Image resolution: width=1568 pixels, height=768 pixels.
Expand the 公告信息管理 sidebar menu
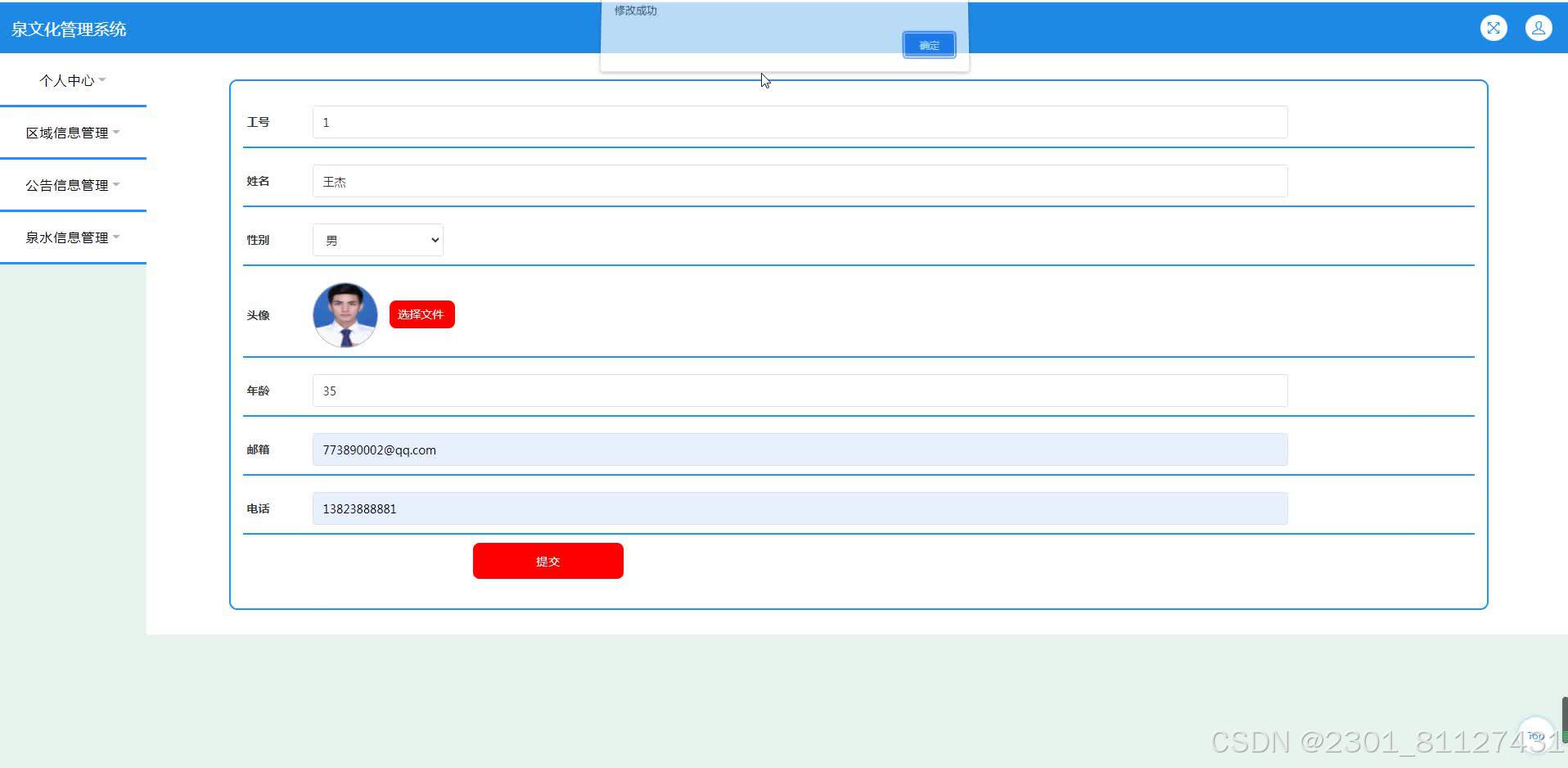[x=73, y=185]
